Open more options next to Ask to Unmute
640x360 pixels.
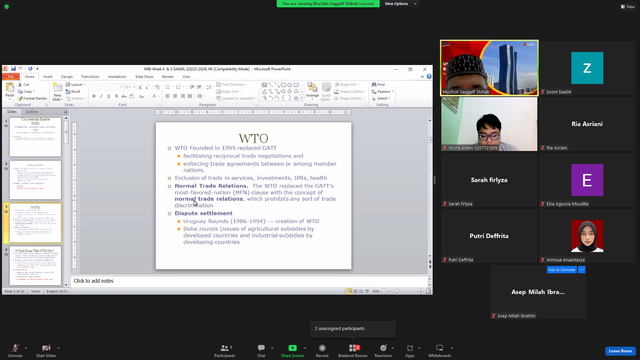coord(582,270)
